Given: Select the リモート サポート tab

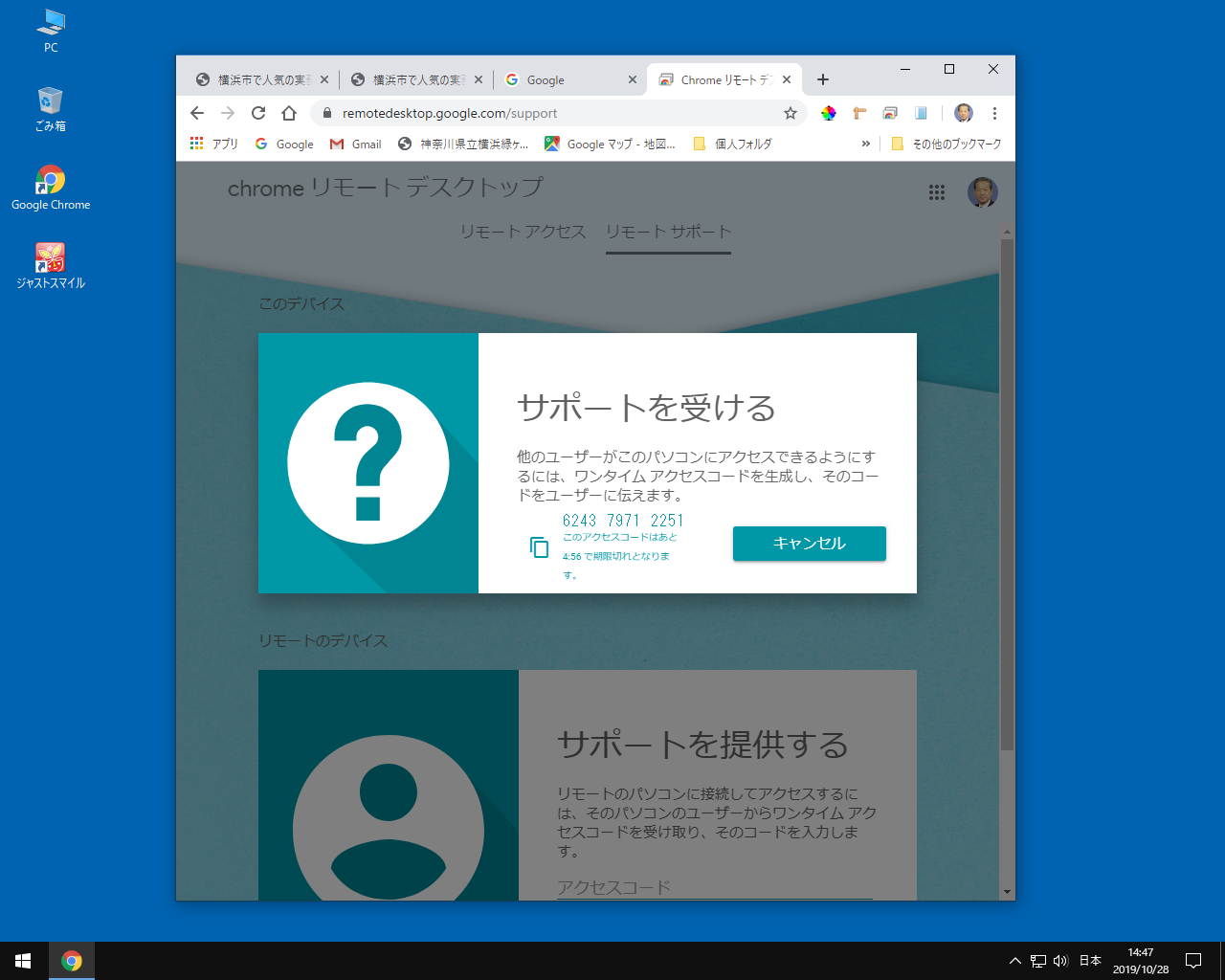Looking at the screenshot, I should (668, 233).
